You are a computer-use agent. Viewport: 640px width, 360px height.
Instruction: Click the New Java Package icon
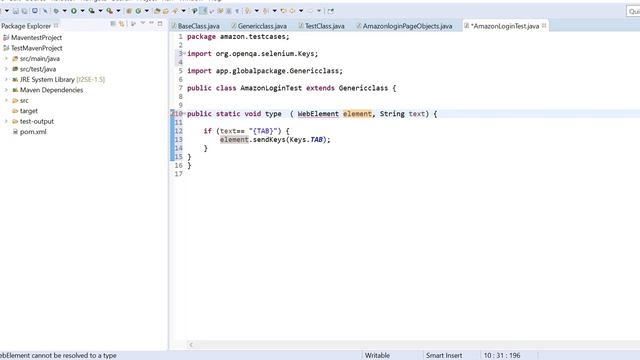click(x=129, y=11)
